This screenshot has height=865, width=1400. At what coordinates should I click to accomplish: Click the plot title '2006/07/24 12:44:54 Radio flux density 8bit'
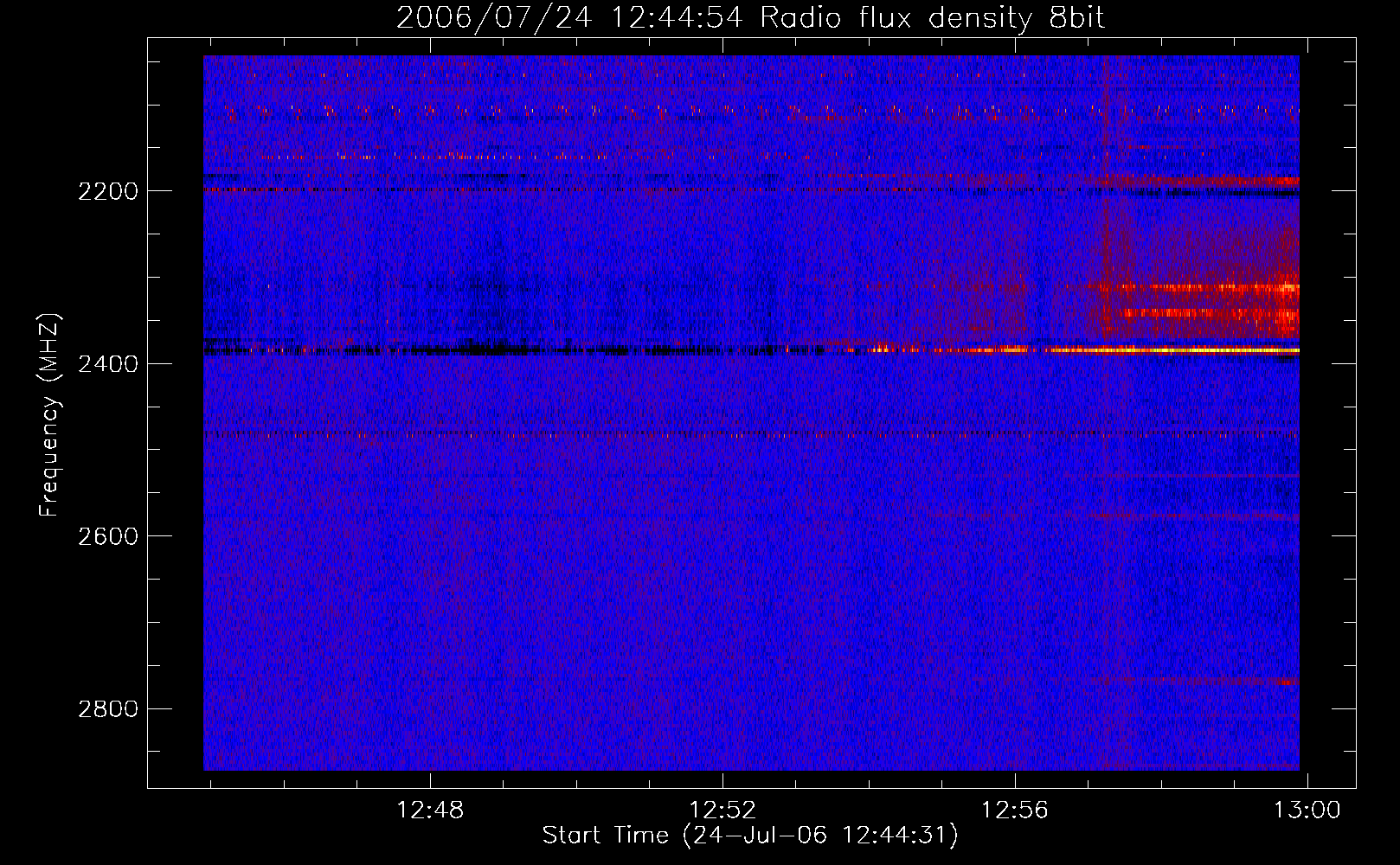coord(750,18)
